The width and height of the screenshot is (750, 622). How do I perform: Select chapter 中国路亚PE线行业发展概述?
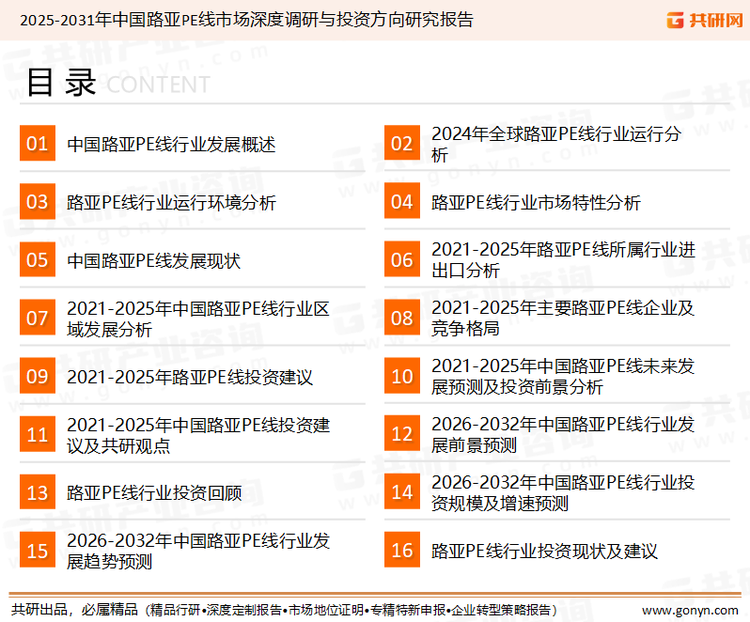(x=171, y=144)
